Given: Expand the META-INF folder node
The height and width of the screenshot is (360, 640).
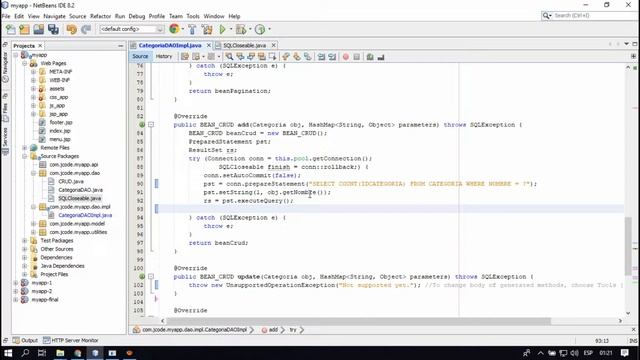Looking at the screenshot, I should click(x=33, y=72).
